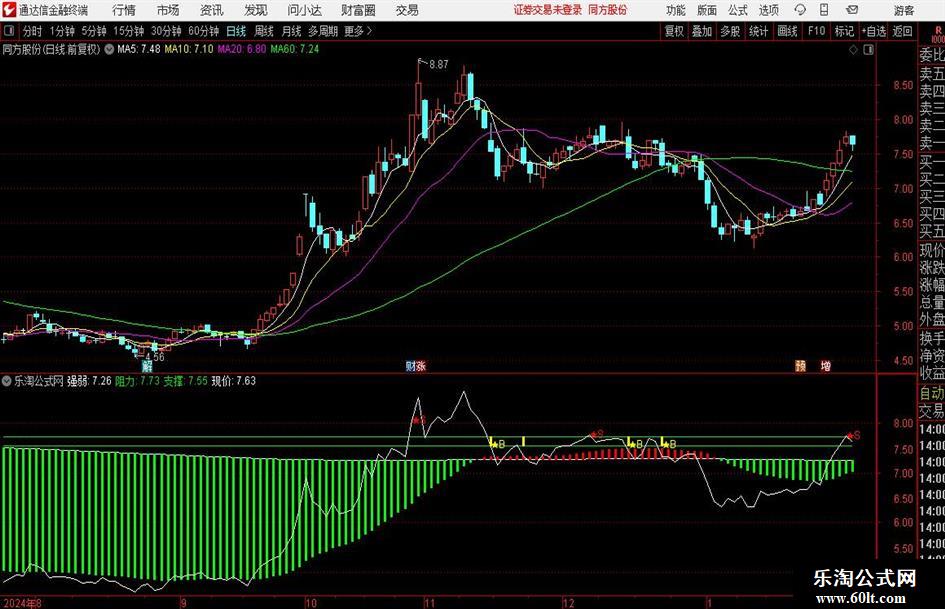Click the 游客 guest account button
The height and width of the screenshot is (609, 945).
pyautogui.click(x=904, y=10)
